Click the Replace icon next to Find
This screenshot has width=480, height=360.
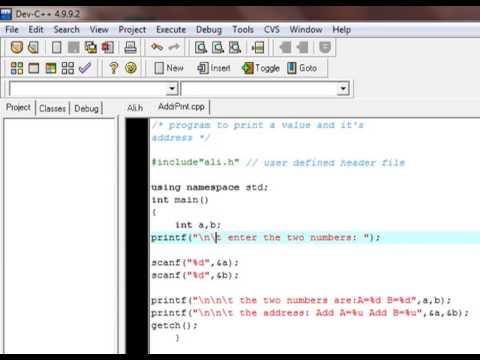point(218,47)
